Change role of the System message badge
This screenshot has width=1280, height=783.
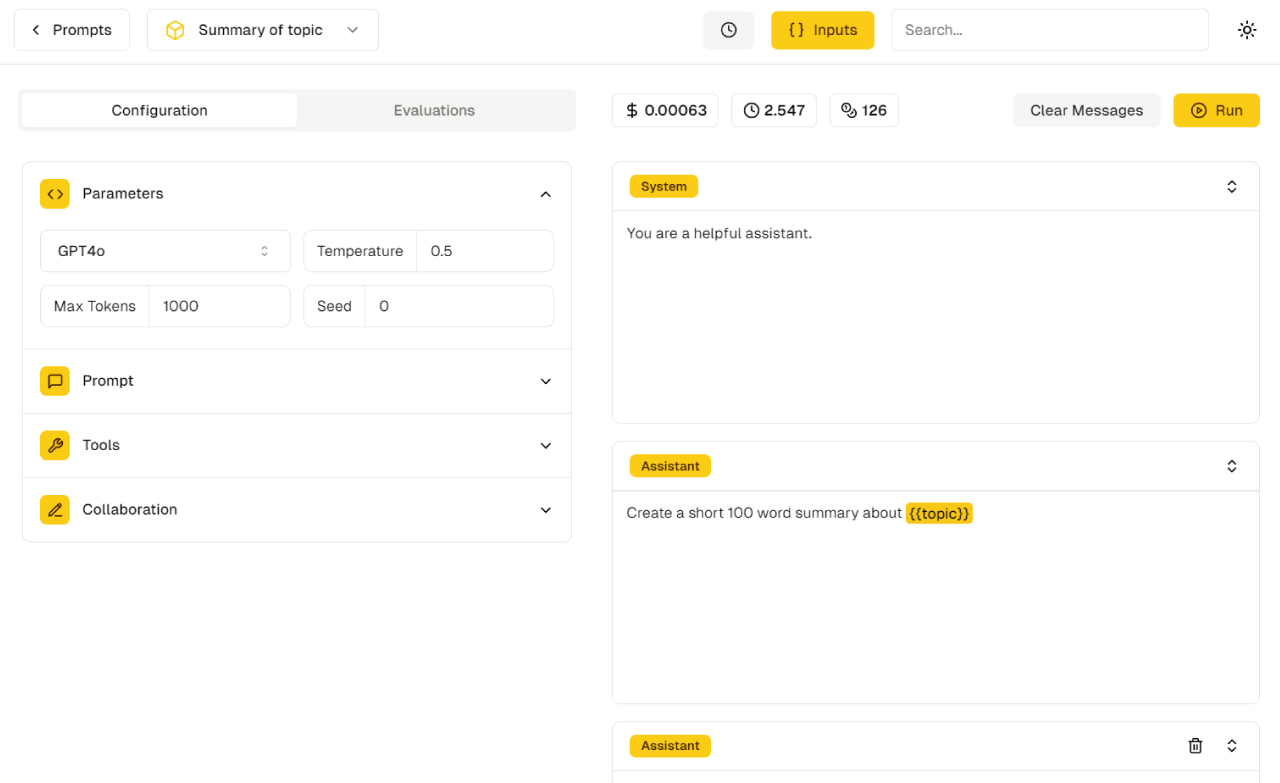point(663,186)
